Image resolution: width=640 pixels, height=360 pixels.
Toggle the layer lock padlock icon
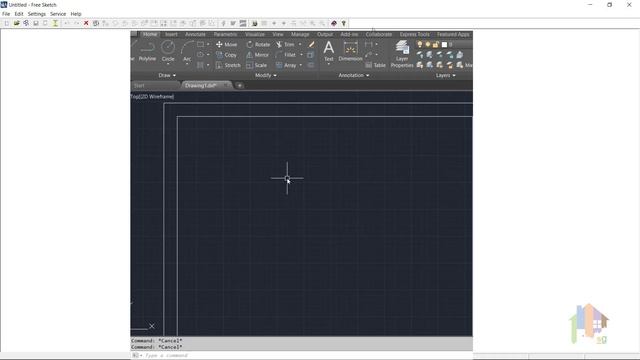[x=436, y=44]
